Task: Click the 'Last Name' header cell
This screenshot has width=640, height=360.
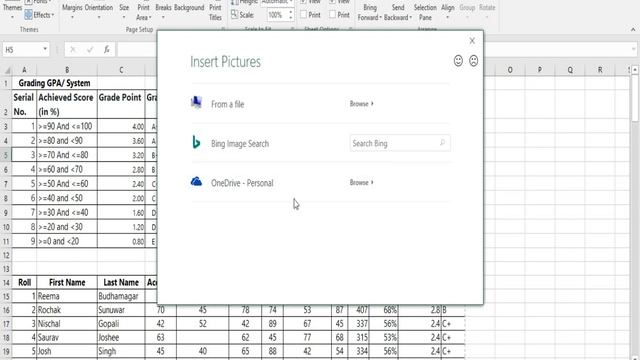Action: pos(121,282)
